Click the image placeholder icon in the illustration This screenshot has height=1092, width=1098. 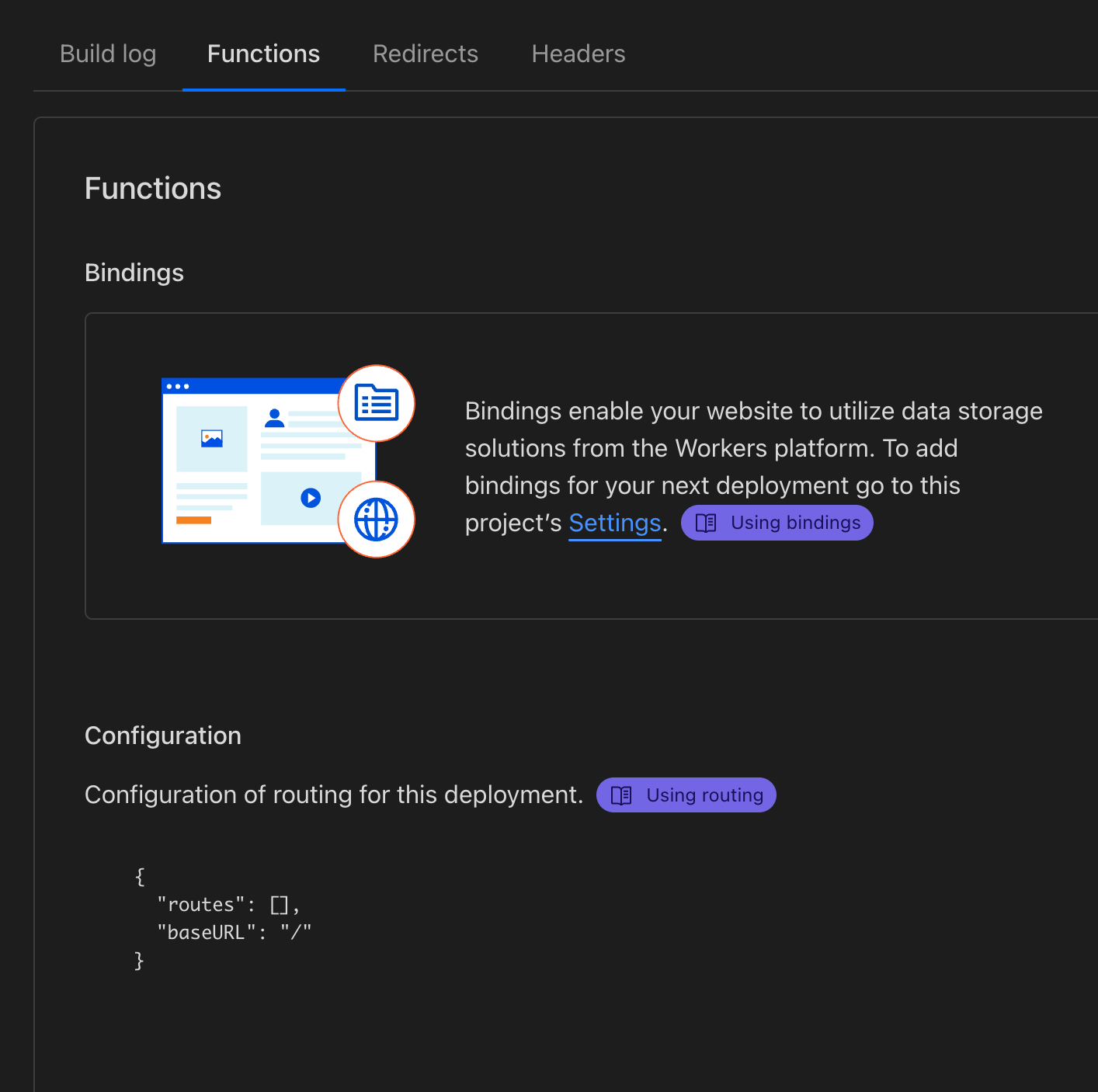point(212,439)
